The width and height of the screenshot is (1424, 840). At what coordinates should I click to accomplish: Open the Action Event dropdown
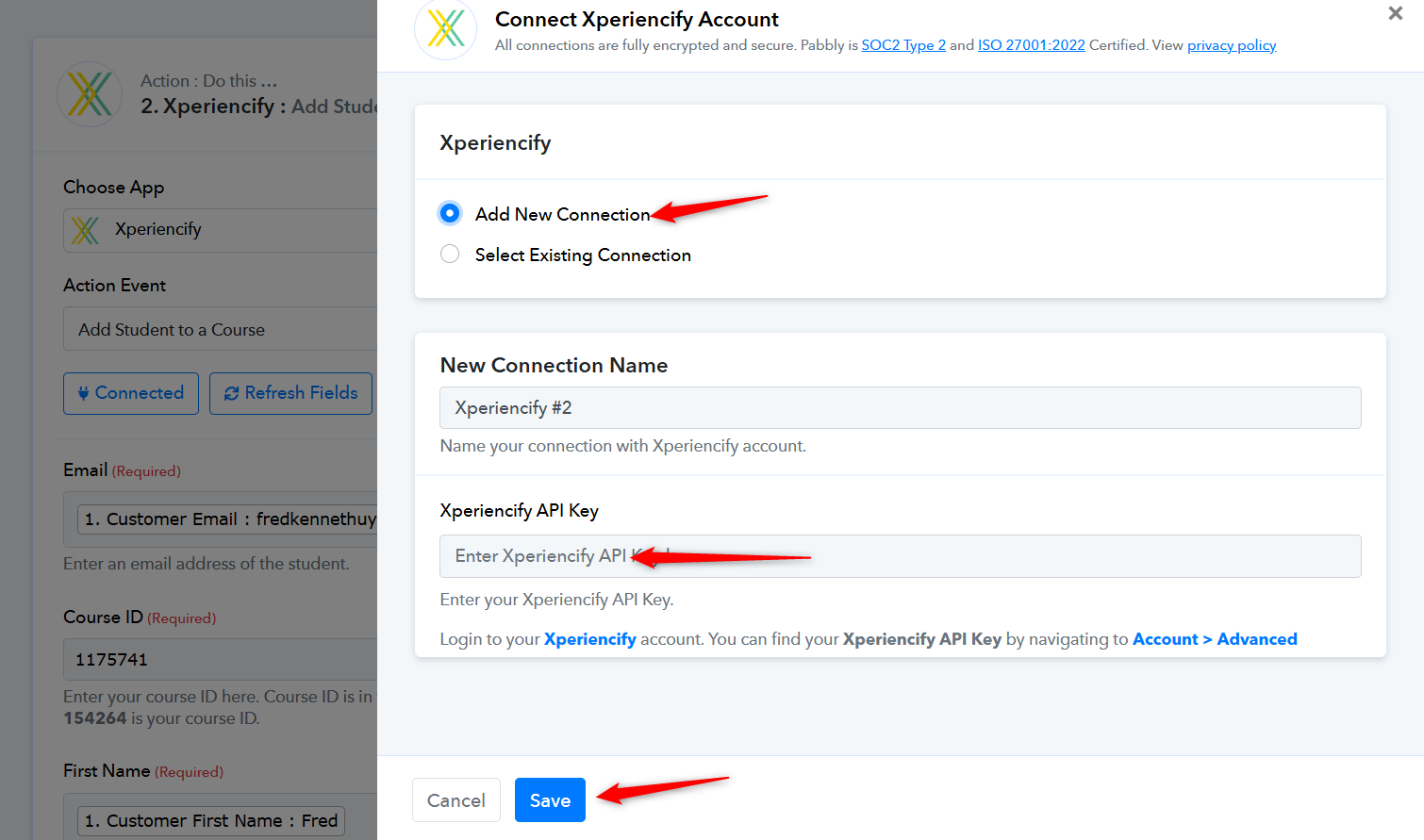[222, 330]
